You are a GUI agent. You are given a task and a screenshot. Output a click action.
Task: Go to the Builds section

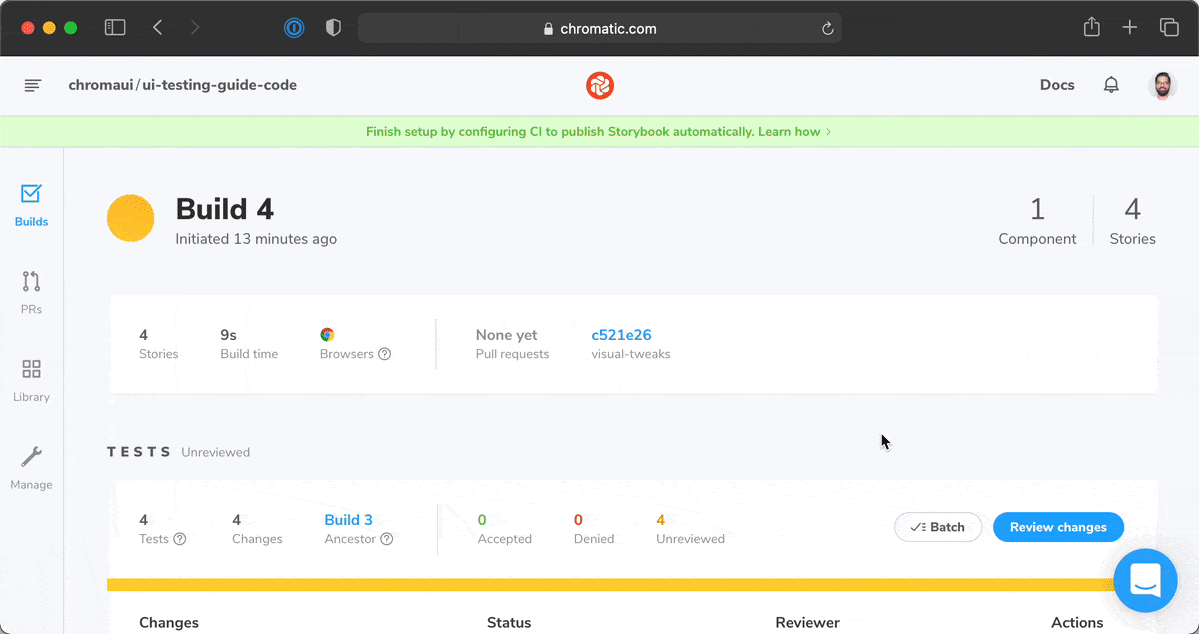coord(31,204)
